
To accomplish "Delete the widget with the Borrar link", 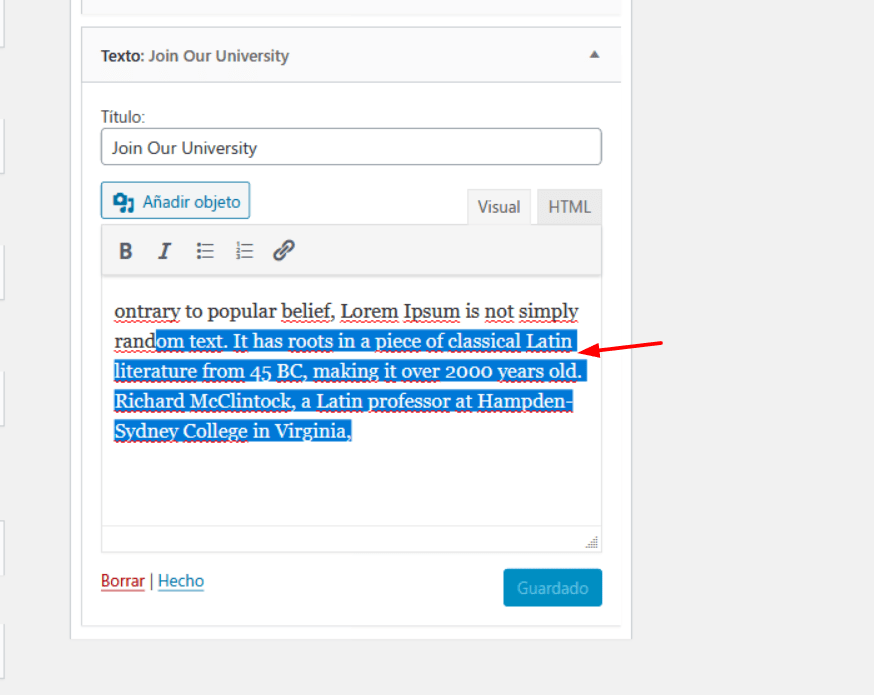I will click(x=123, y=581).
